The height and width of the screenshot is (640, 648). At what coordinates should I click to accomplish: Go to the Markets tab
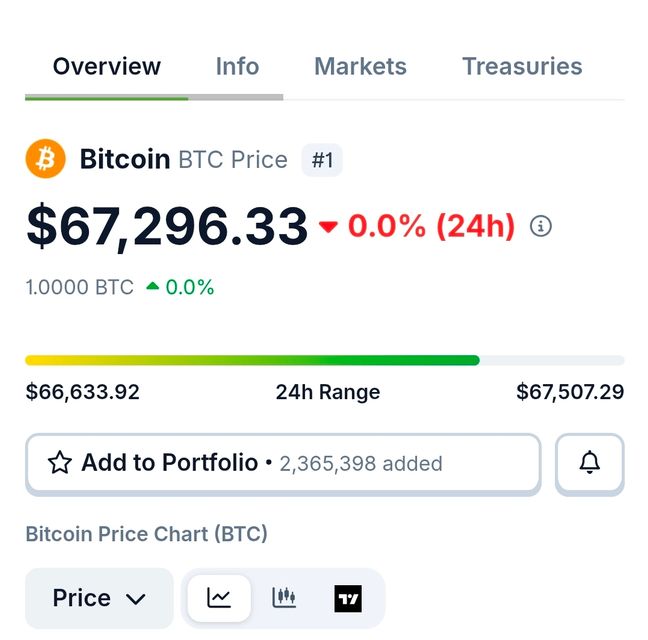(x=360, y=67)
